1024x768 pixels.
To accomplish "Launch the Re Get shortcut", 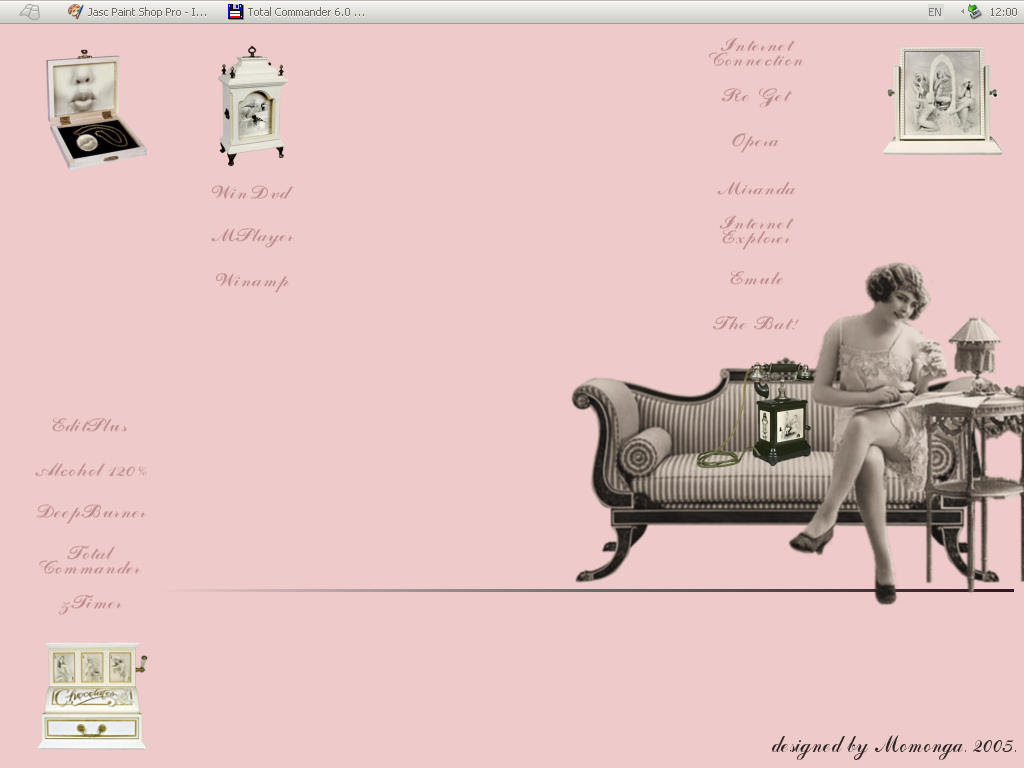I will point(756,97).
